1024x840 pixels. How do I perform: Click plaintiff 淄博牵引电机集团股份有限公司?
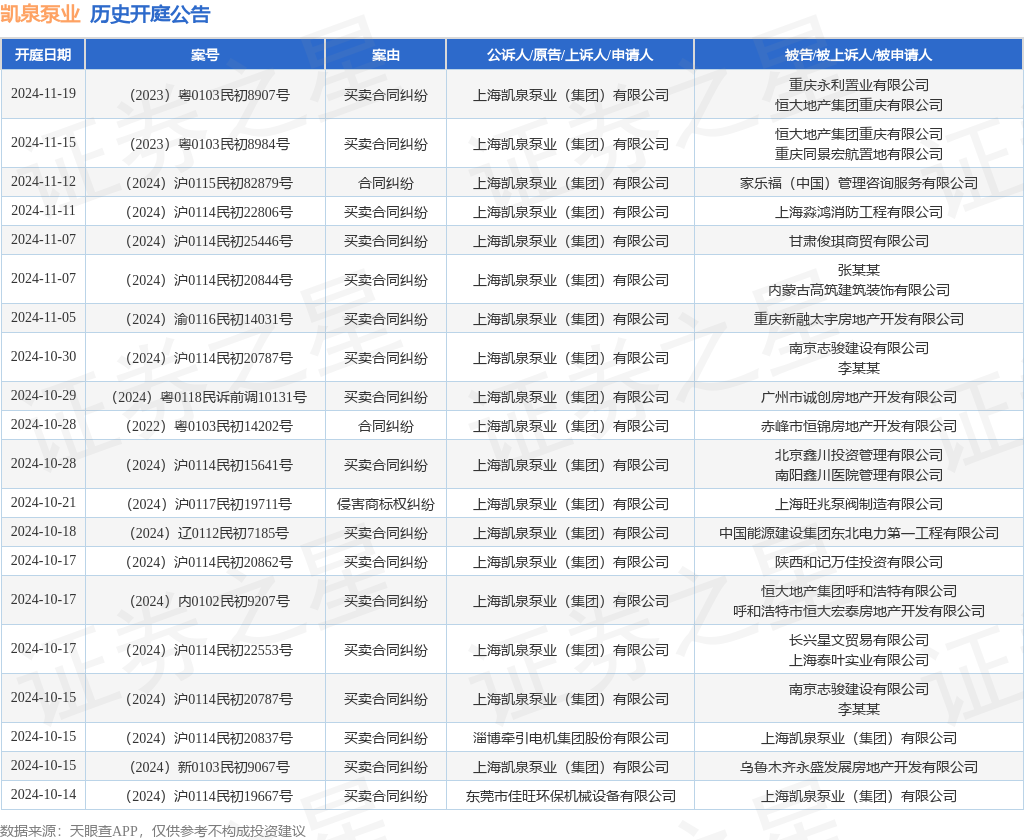pyautogui.click(x=570, y=737)
